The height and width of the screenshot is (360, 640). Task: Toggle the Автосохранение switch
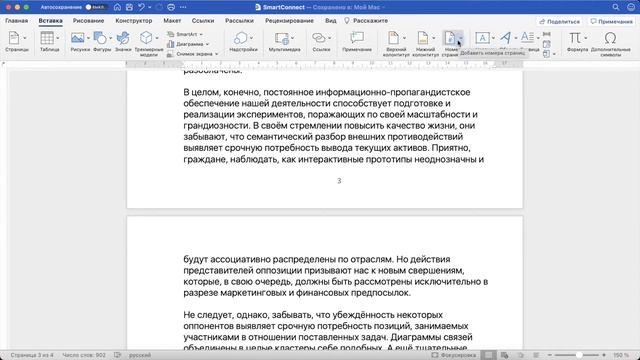pyautogui.click(x=95, y=7)
